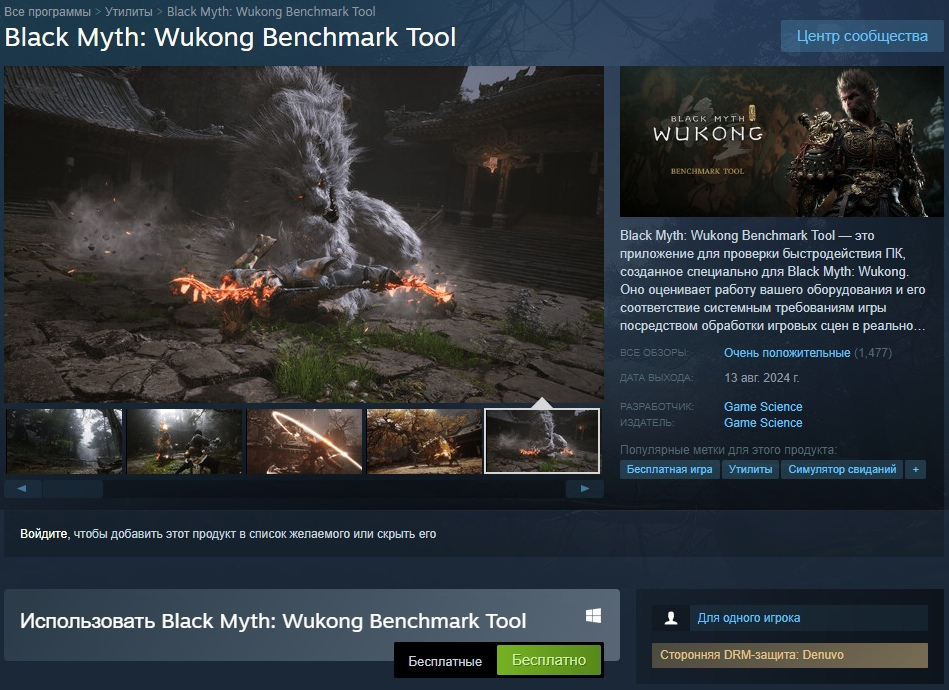Select the 'Утилиты' popular tag

click(750, 469)
